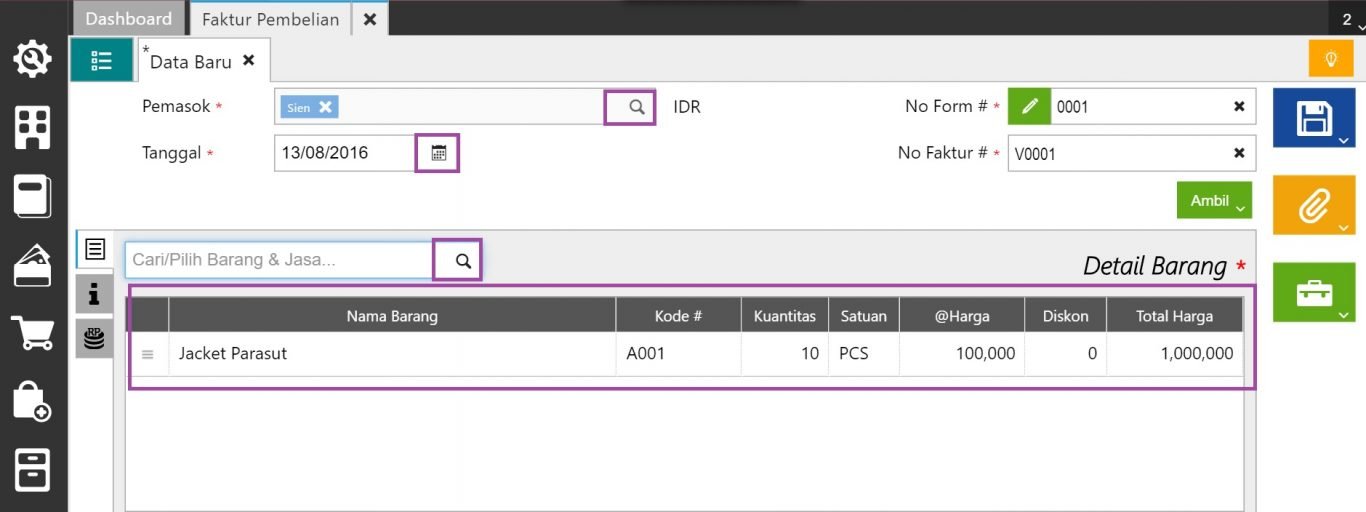The width and height of the screenshot is (1366, 512).
Task: Click the Cari/Pilih Barang & Jasa field
Action: [278, 260]
